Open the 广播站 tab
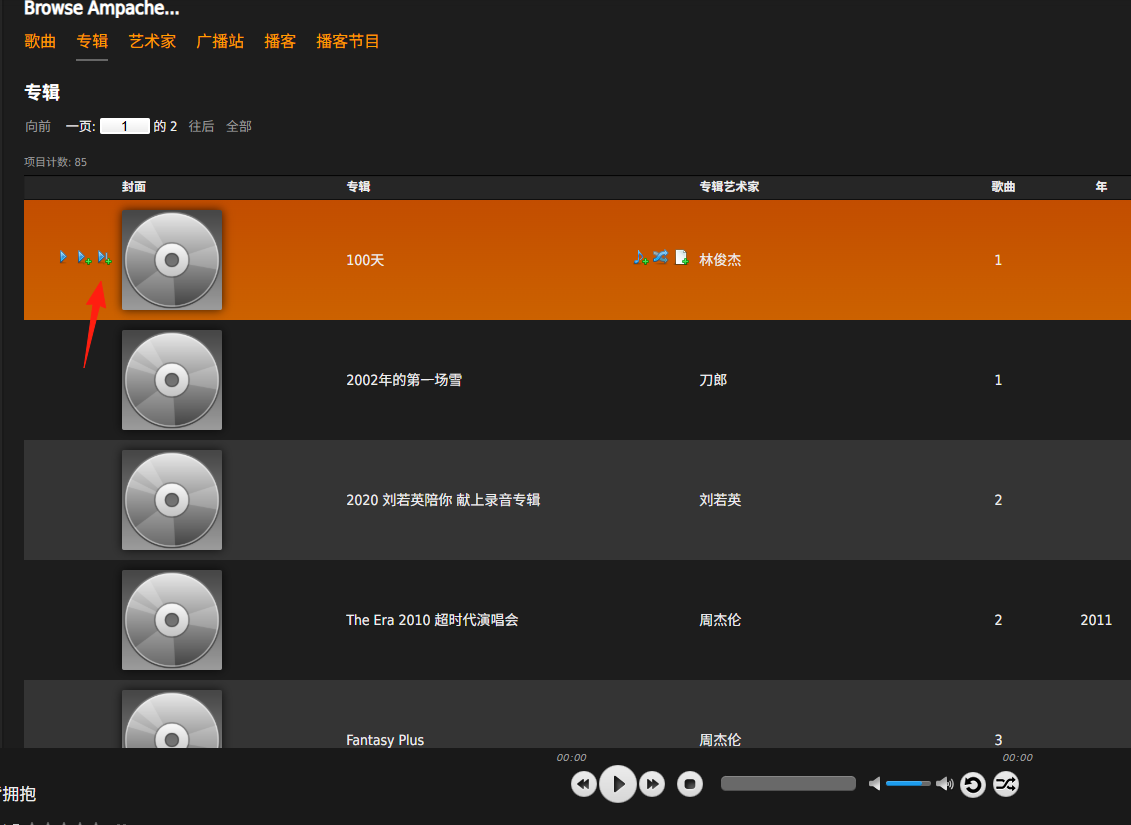 (220, 41)
